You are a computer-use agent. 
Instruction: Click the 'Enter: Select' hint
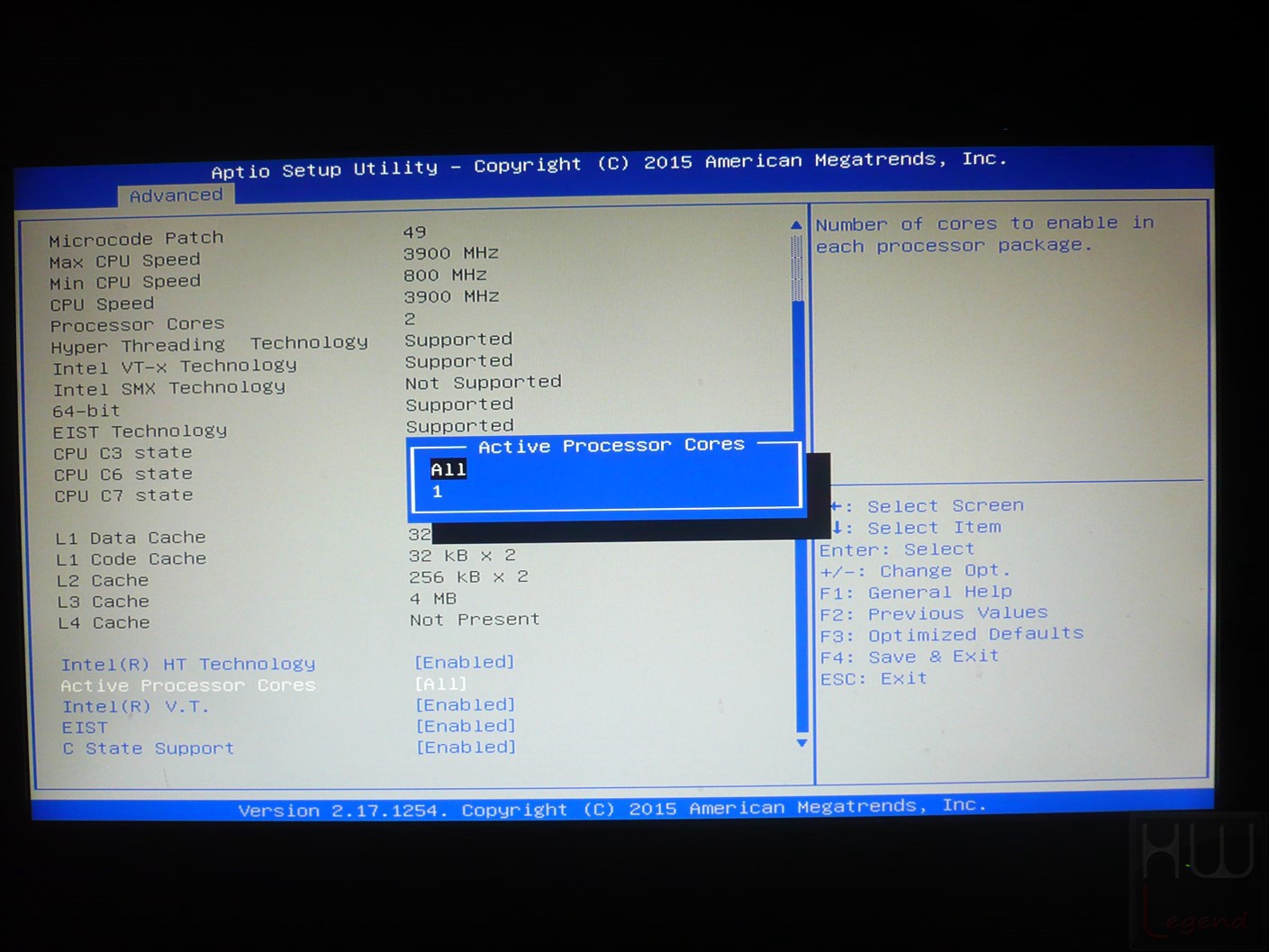click(897, 549)
